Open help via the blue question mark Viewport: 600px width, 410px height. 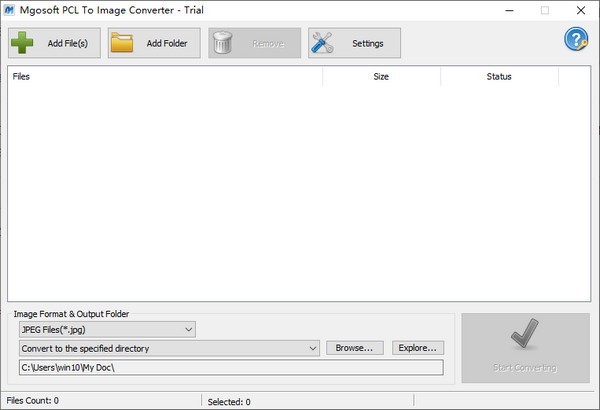click(576, 39)
